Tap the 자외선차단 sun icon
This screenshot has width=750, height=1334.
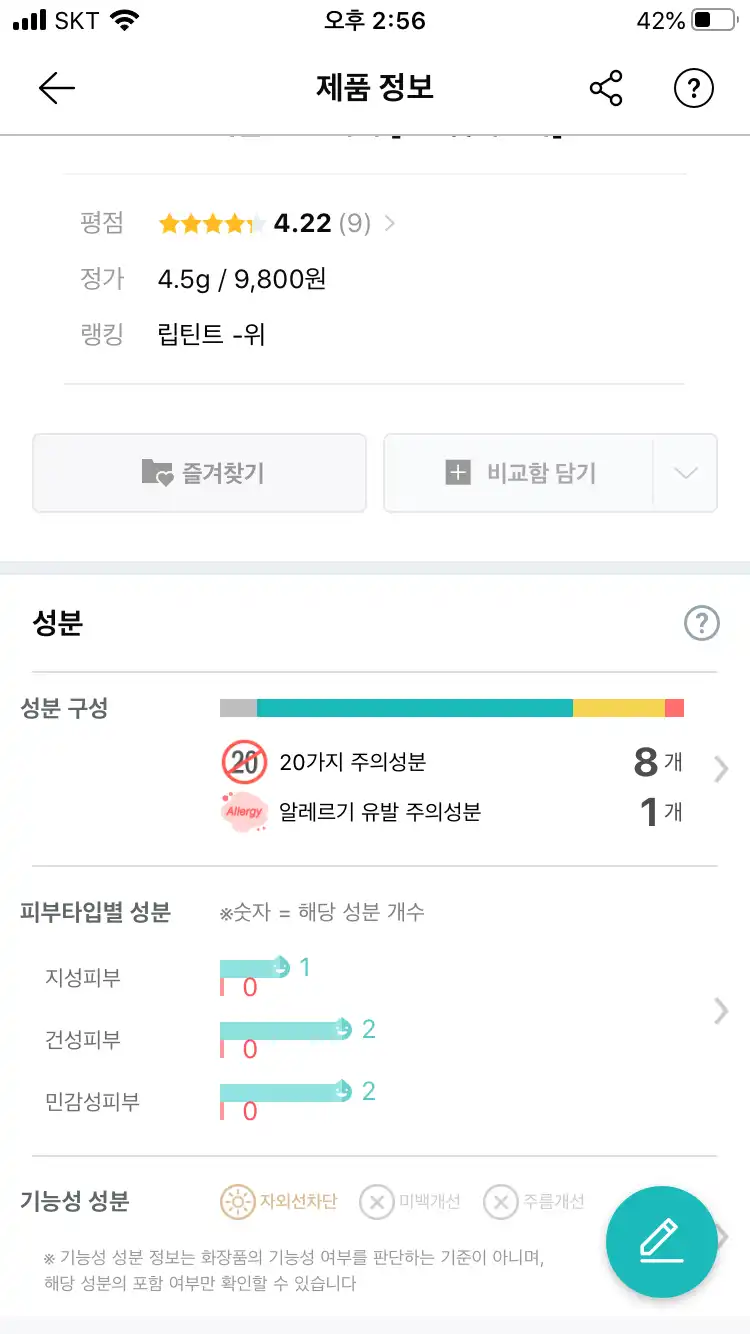tap(238, 1202)
